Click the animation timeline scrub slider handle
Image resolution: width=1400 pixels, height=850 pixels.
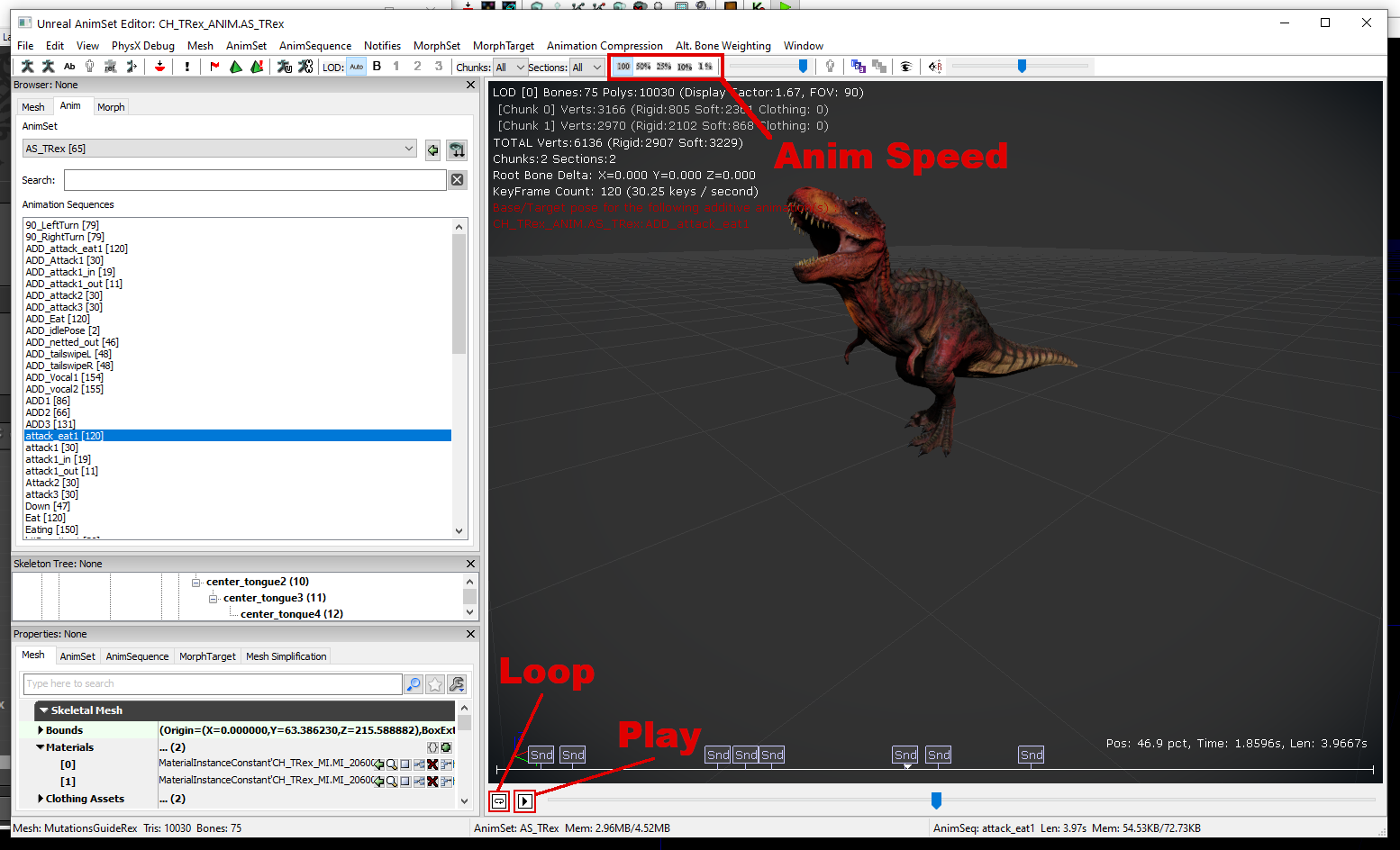[x=936, y=800]
